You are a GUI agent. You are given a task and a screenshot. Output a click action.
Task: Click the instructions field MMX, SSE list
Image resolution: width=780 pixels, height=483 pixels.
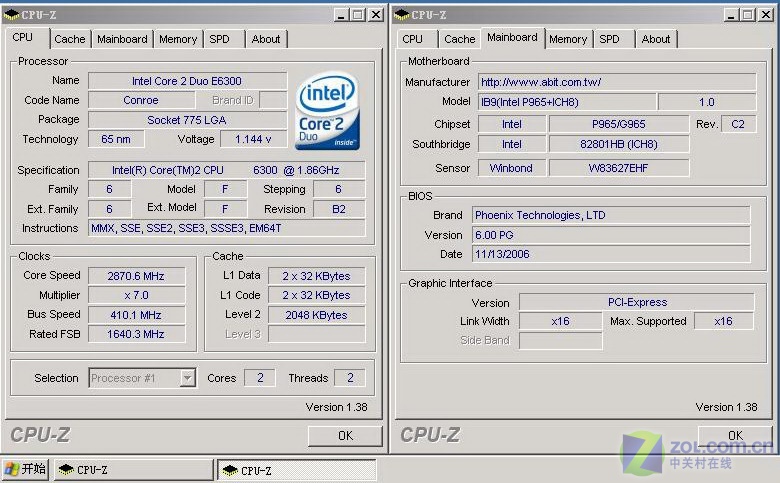click(226, 228)
